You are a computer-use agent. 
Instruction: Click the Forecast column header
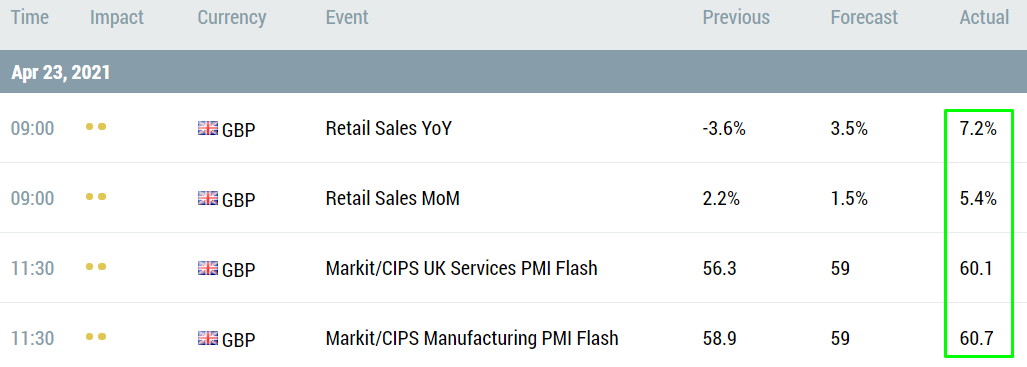[865, 18]
